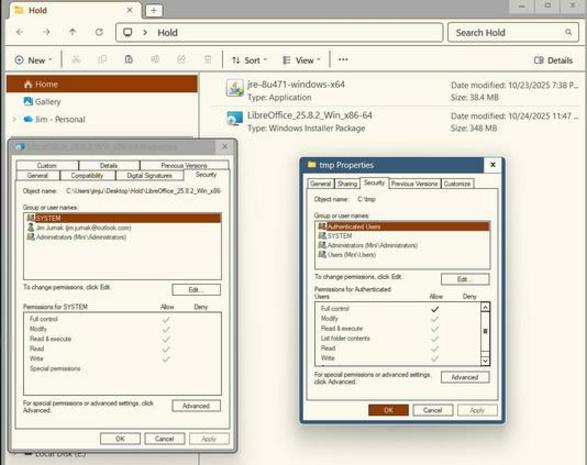Open Digital Signatures tab
This screenshot has width=587, height=465.
point(149,175)
